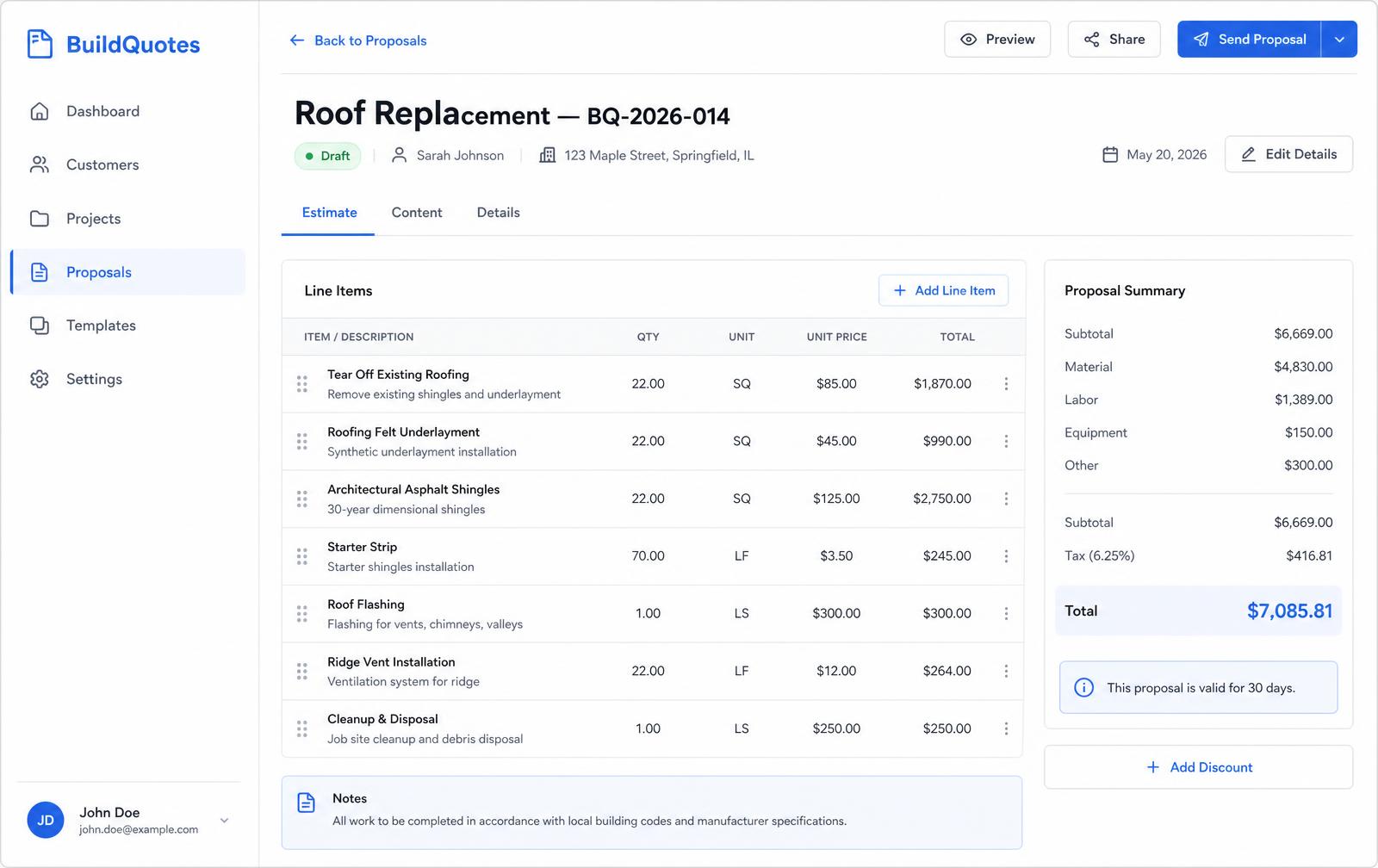Click drag handle of Tear Off Existing Roofing

coord(302,384)
